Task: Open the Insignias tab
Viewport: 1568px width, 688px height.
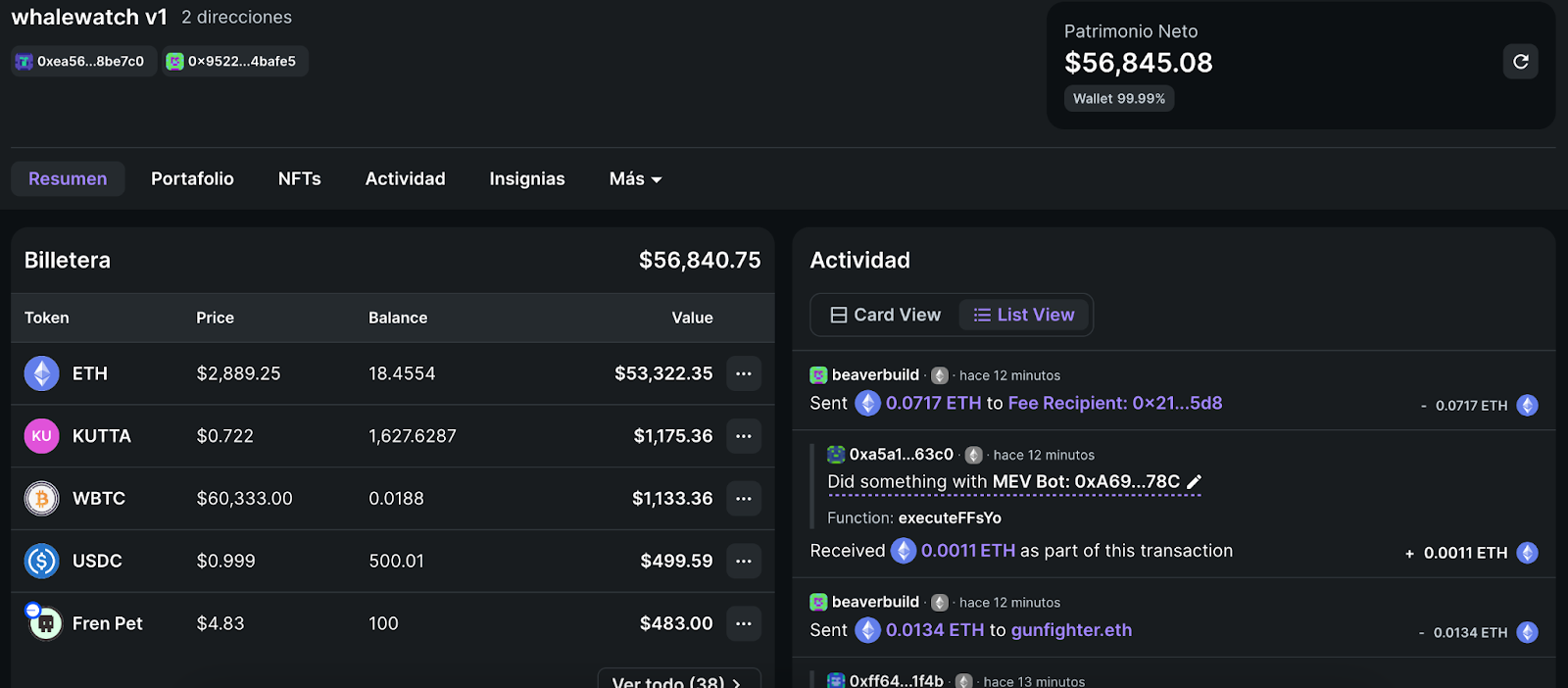Action: (527, 179)
